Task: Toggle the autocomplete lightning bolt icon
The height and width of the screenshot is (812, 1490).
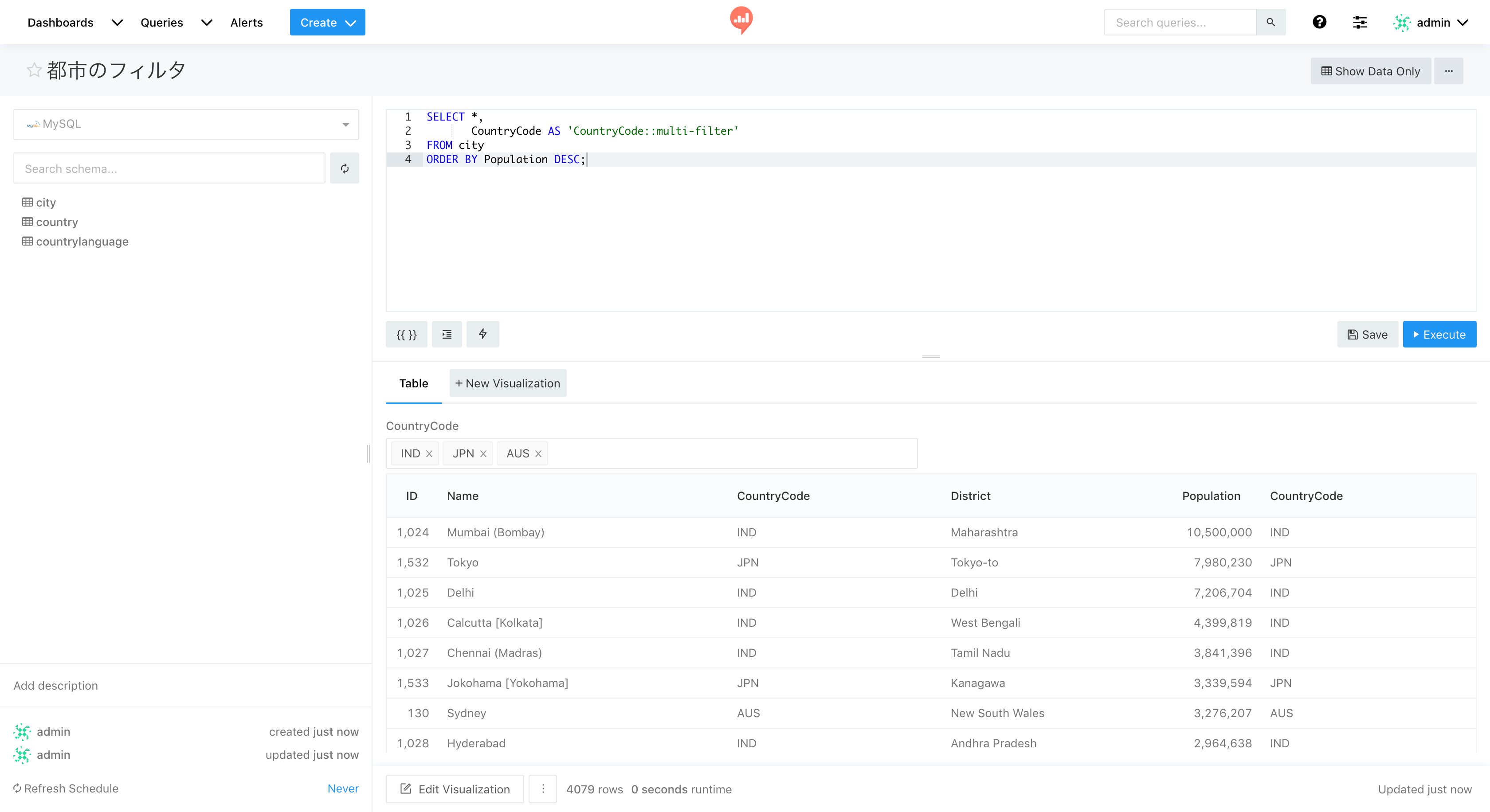Action: click(x=482, y=334)
